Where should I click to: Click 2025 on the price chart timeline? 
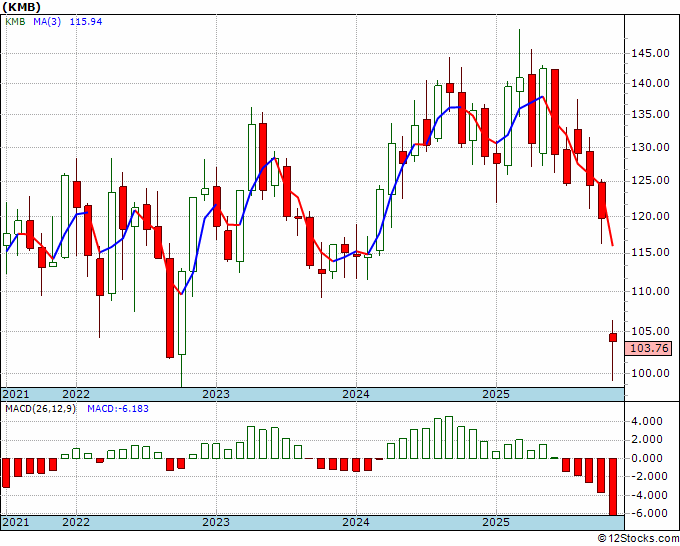(x=496, y=394)
